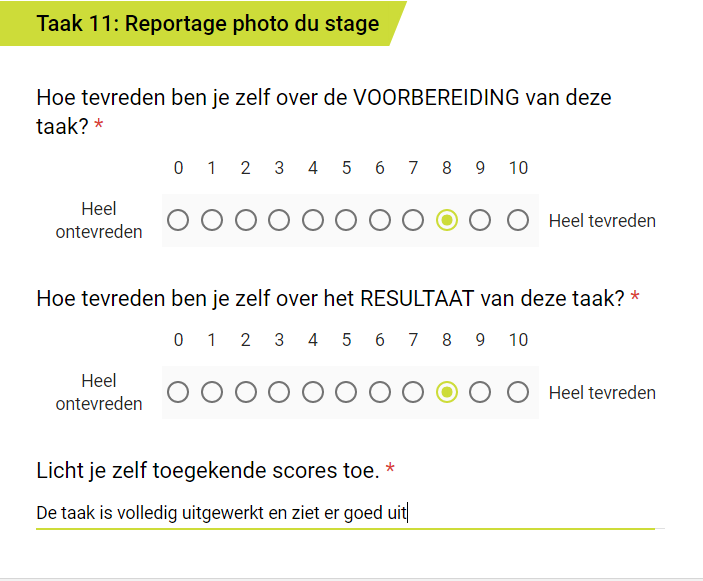Set VOORBEREIDING rating to 7
703x581 pixels.
click(413, 220)
